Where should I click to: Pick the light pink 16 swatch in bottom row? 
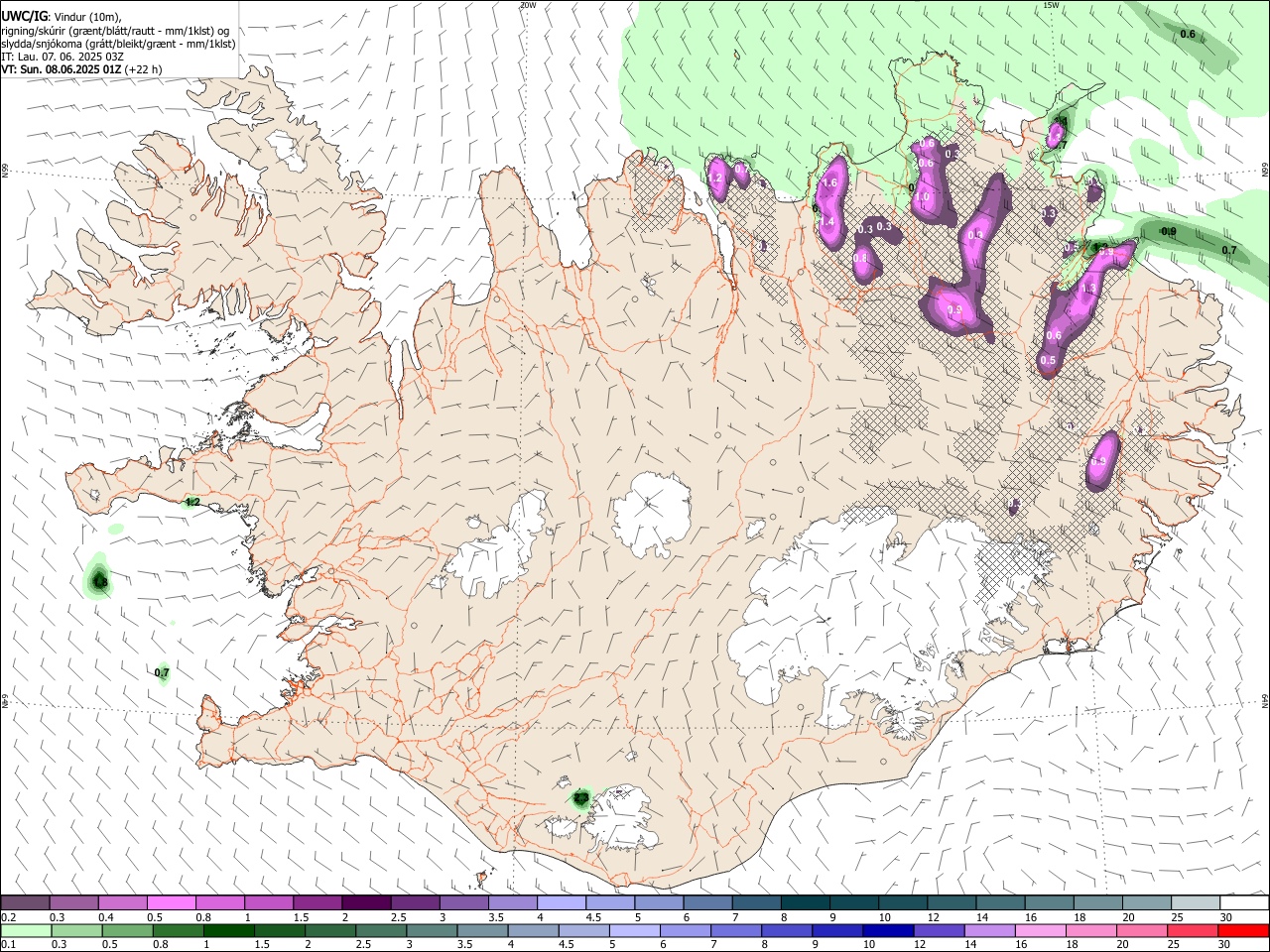1041,930
